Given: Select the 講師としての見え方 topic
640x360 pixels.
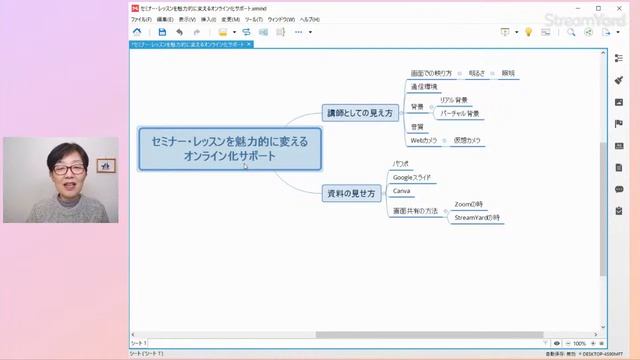Looking at the screenshot, I should [x=360, y=113].
